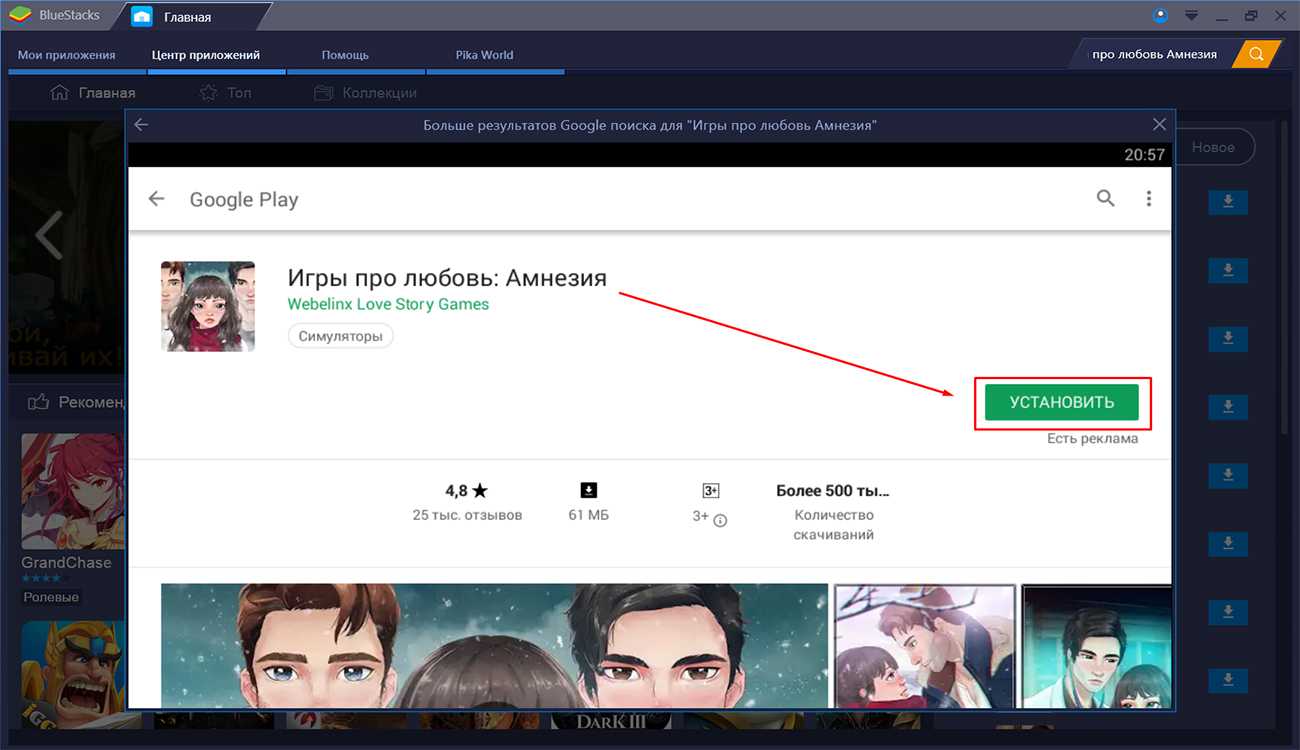
Task: Open the large game screenshot with two men
Action: point(494,643)
